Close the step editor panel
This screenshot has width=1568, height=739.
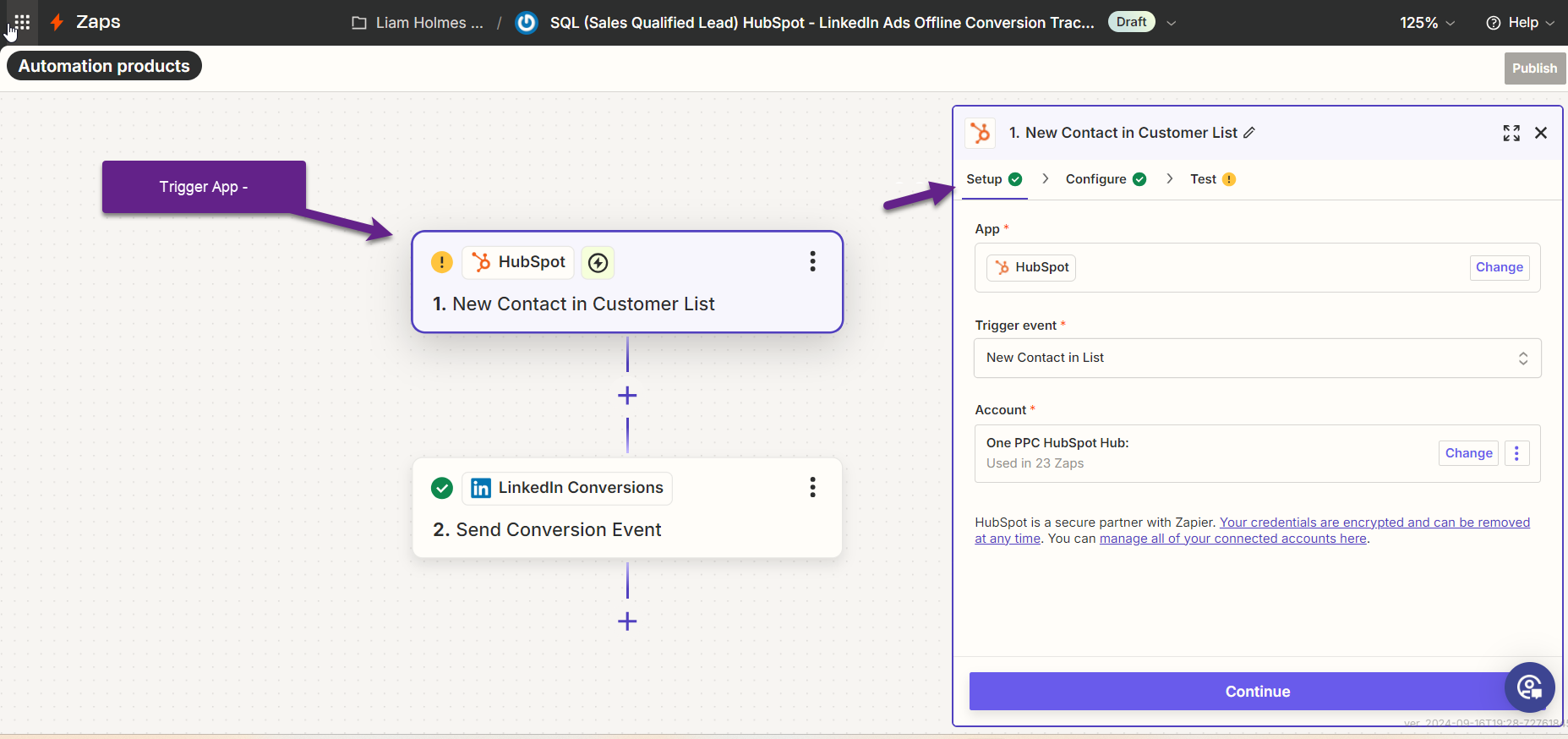click(1541, 133)
